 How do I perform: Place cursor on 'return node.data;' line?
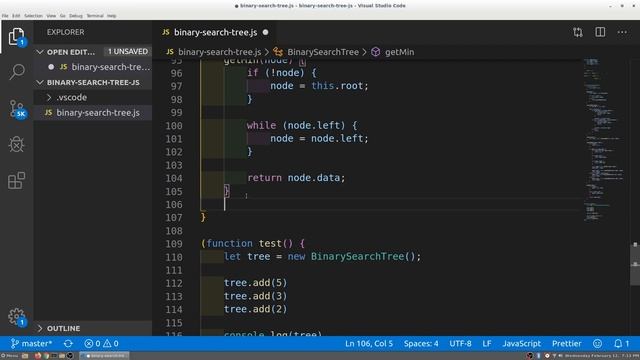tap(296, 178)
